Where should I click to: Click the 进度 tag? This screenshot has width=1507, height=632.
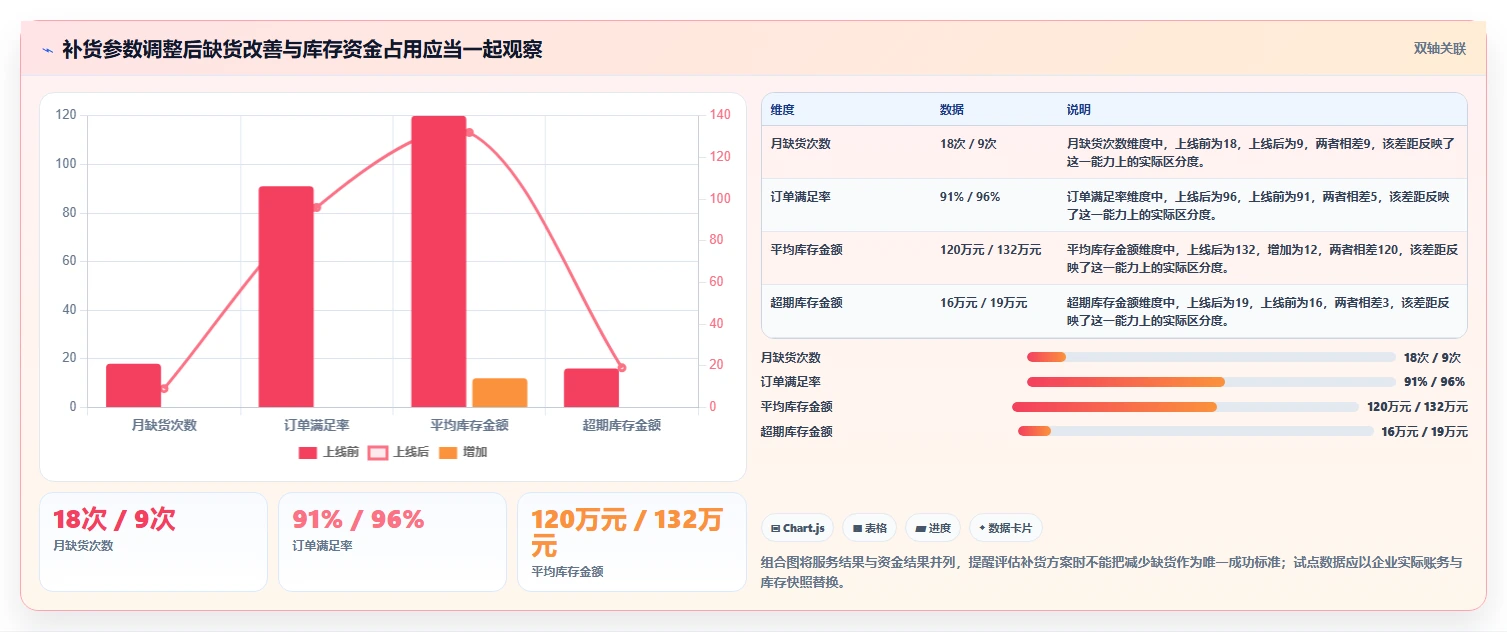click(x=933, y=528)
